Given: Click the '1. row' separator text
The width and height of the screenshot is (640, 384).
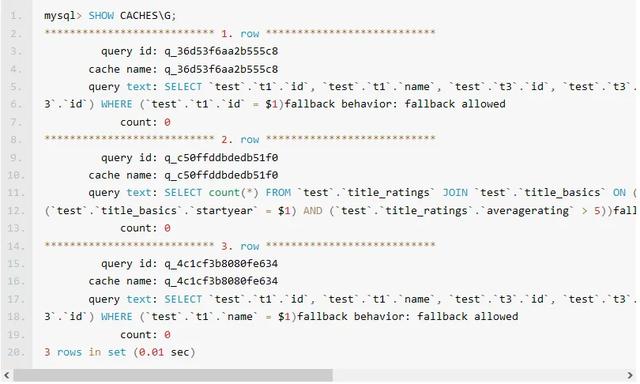Looking at the screenshot, I should (x=240, y=34).
